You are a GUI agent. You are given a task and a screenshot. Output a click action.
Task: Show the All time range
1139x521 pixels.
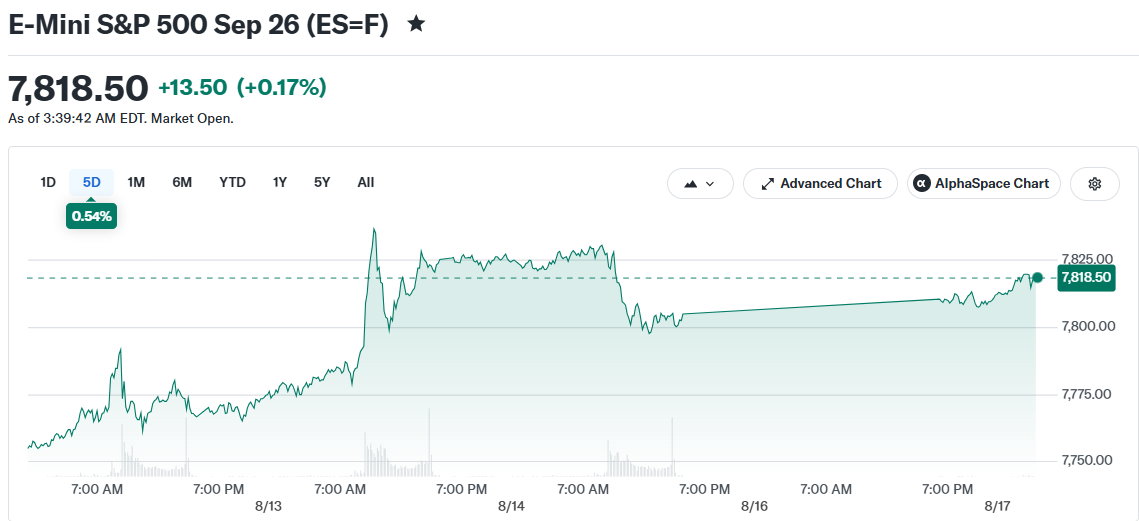point(365,182)
